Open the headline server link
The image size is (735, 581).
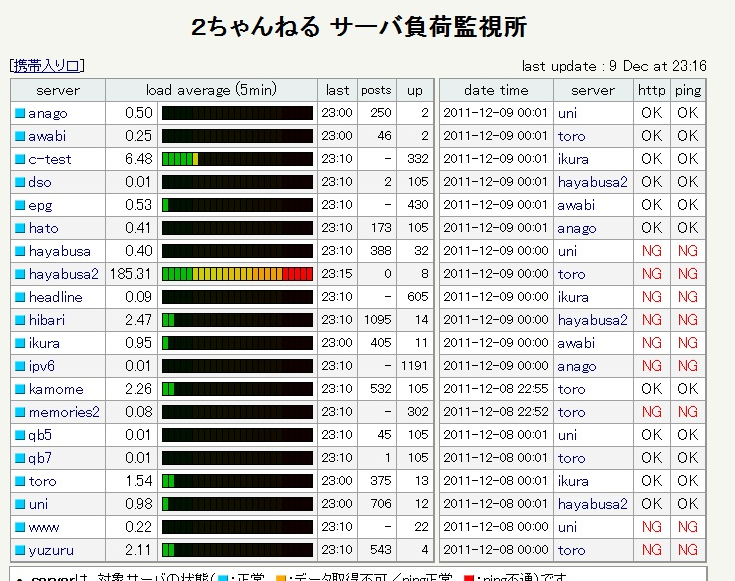coord(56,297)
